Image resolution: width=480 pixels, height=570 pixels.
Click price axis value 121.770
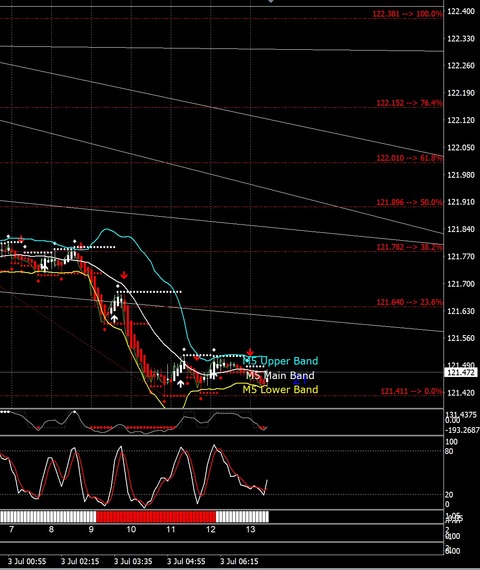click(x=461, y=257)
